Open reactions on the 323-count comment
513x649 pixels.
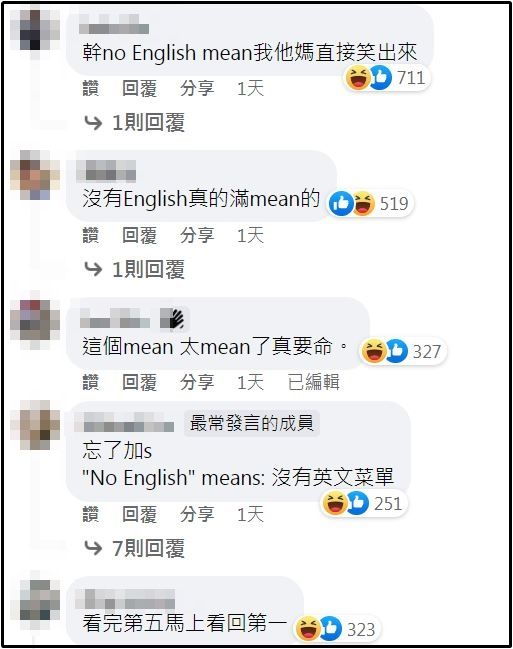336,629
